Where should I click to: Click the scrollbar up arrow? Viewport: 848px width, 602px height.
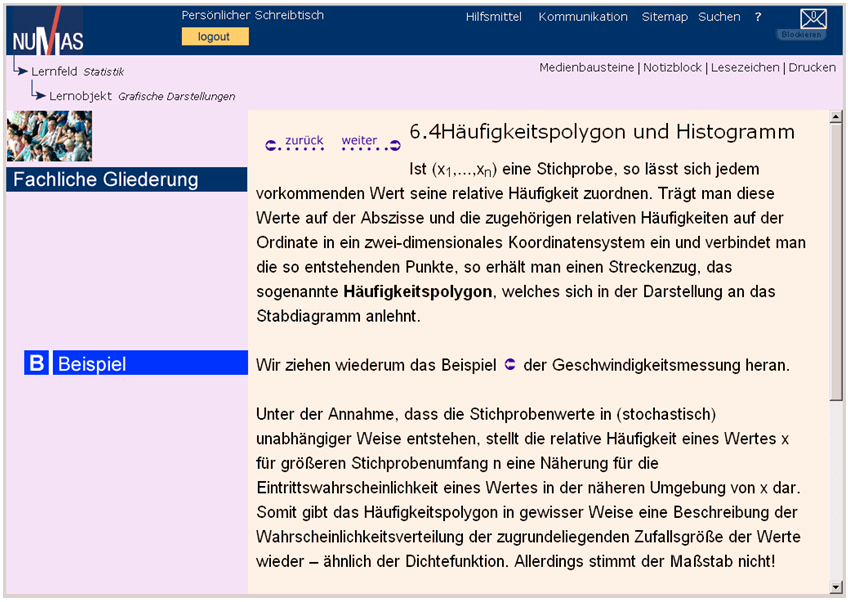836,116
